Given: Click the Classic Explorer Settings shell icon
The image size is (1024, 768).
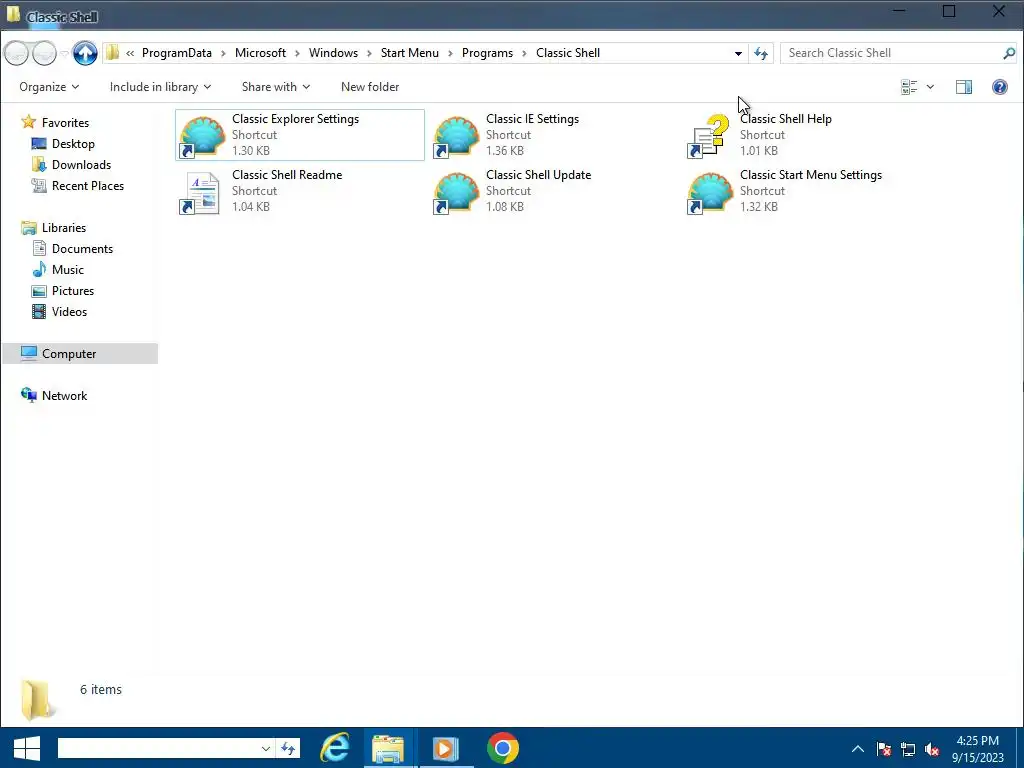Looking at the screenshot, I should [202, 136].
